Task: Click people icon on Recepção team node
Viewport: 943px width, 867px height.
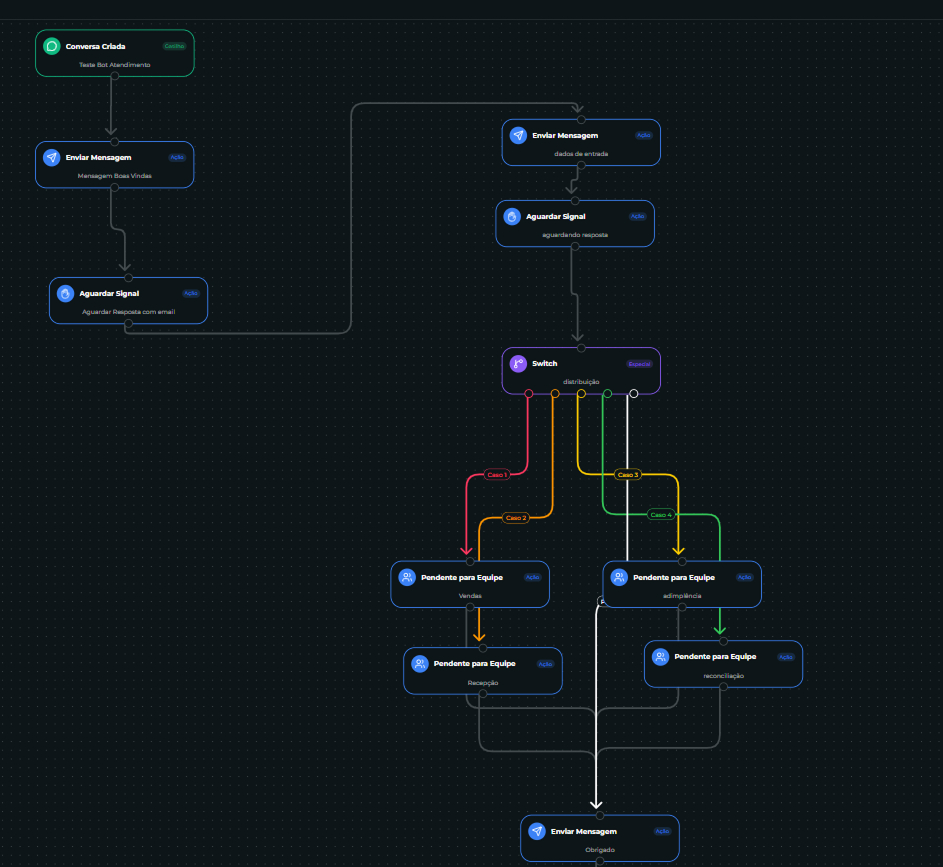Action: click(420, 664)
